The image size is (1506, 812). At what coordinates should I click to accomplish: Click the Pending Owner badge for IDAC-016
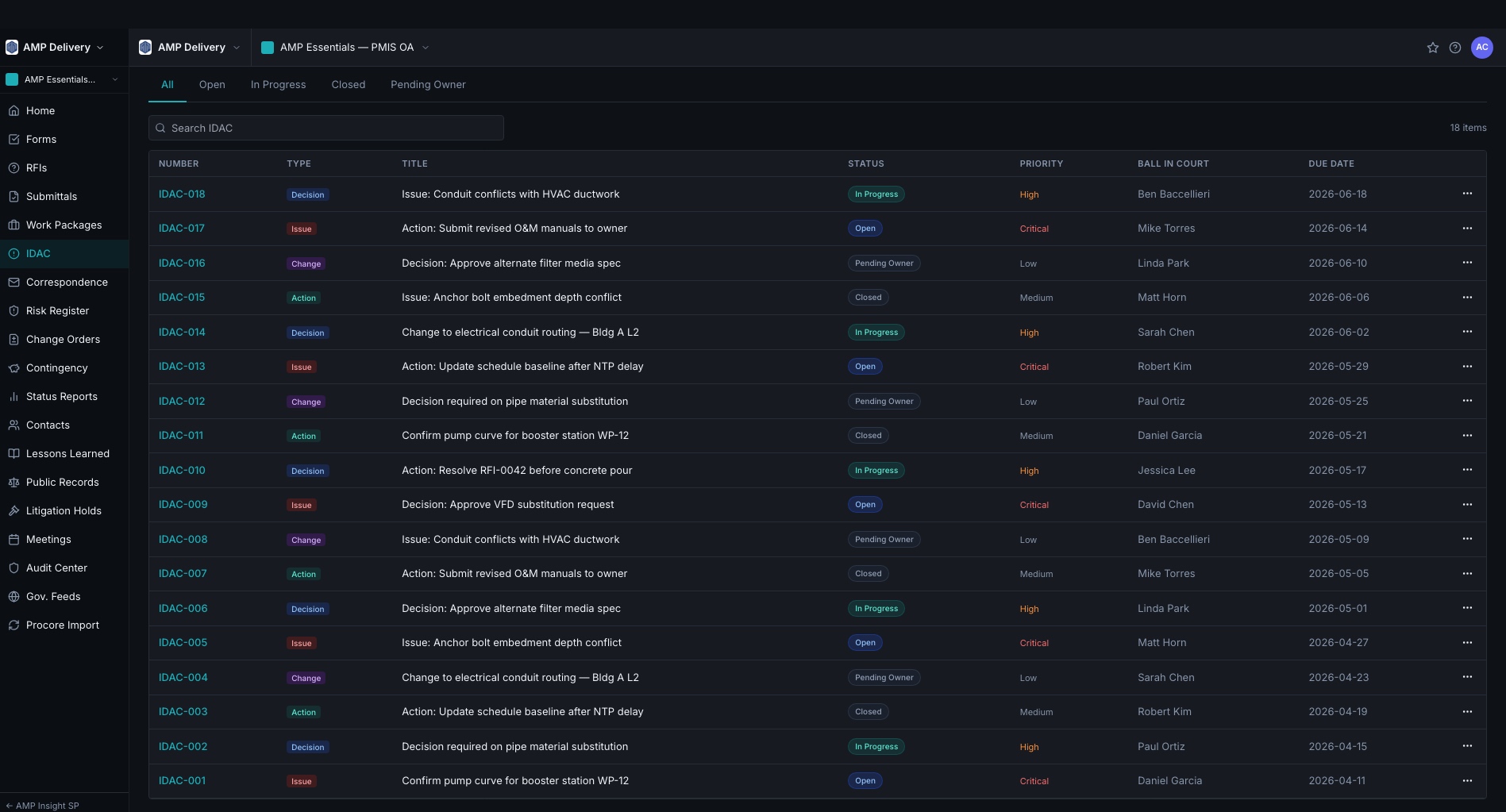(x=884, y=264)
